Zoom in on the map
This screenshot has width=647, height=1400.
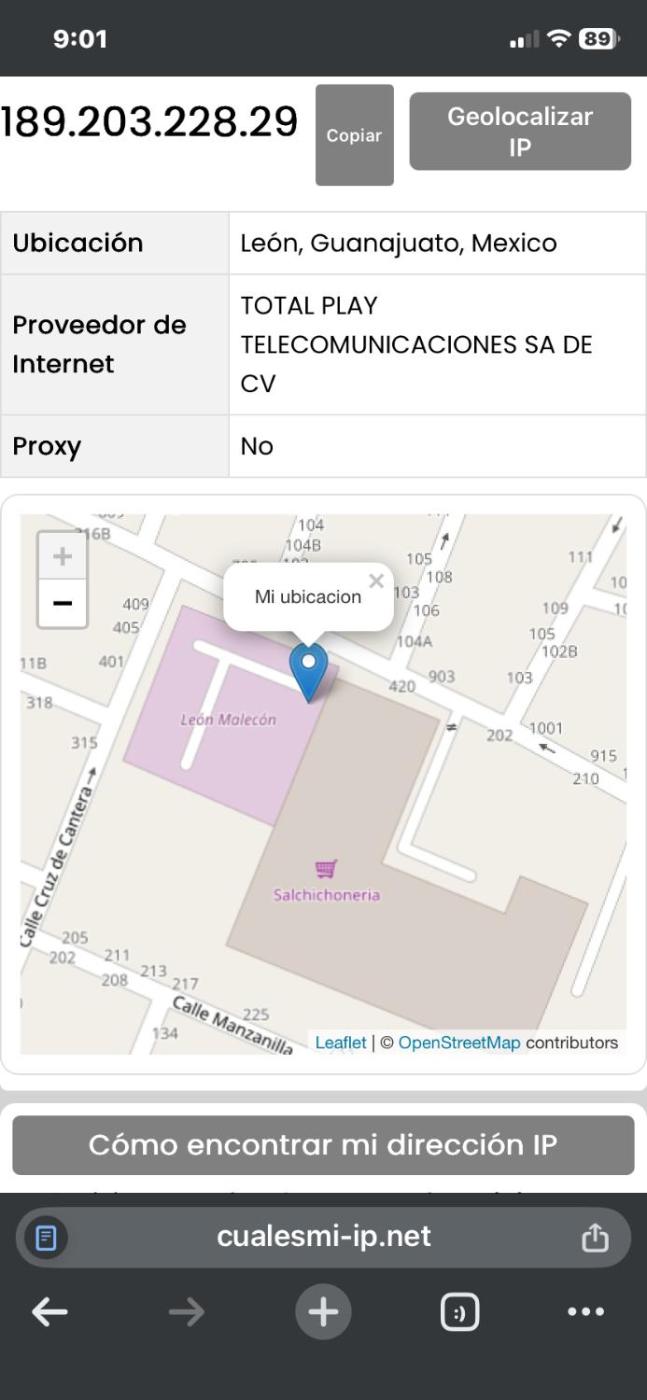pyautogui.click(x=62, y=556)
